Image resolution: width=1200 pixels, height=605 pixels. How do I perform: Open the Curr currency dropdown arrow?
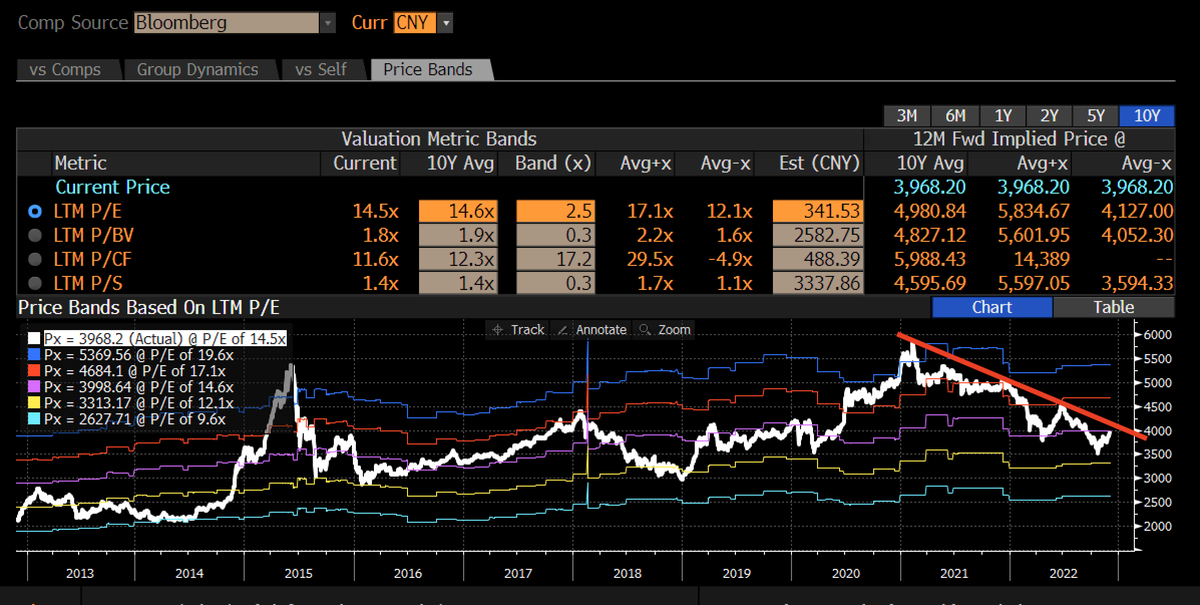point(446,22)
